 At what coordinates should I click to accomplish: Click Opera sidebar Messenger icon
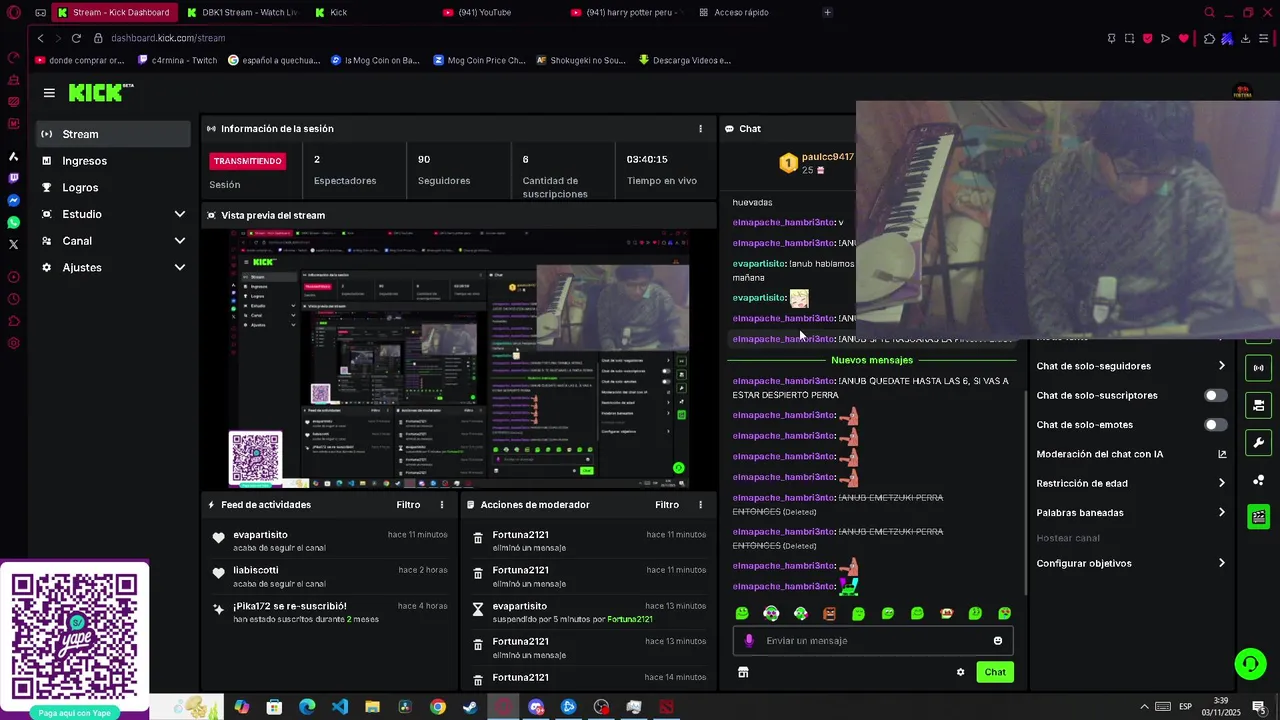point(13,200)
